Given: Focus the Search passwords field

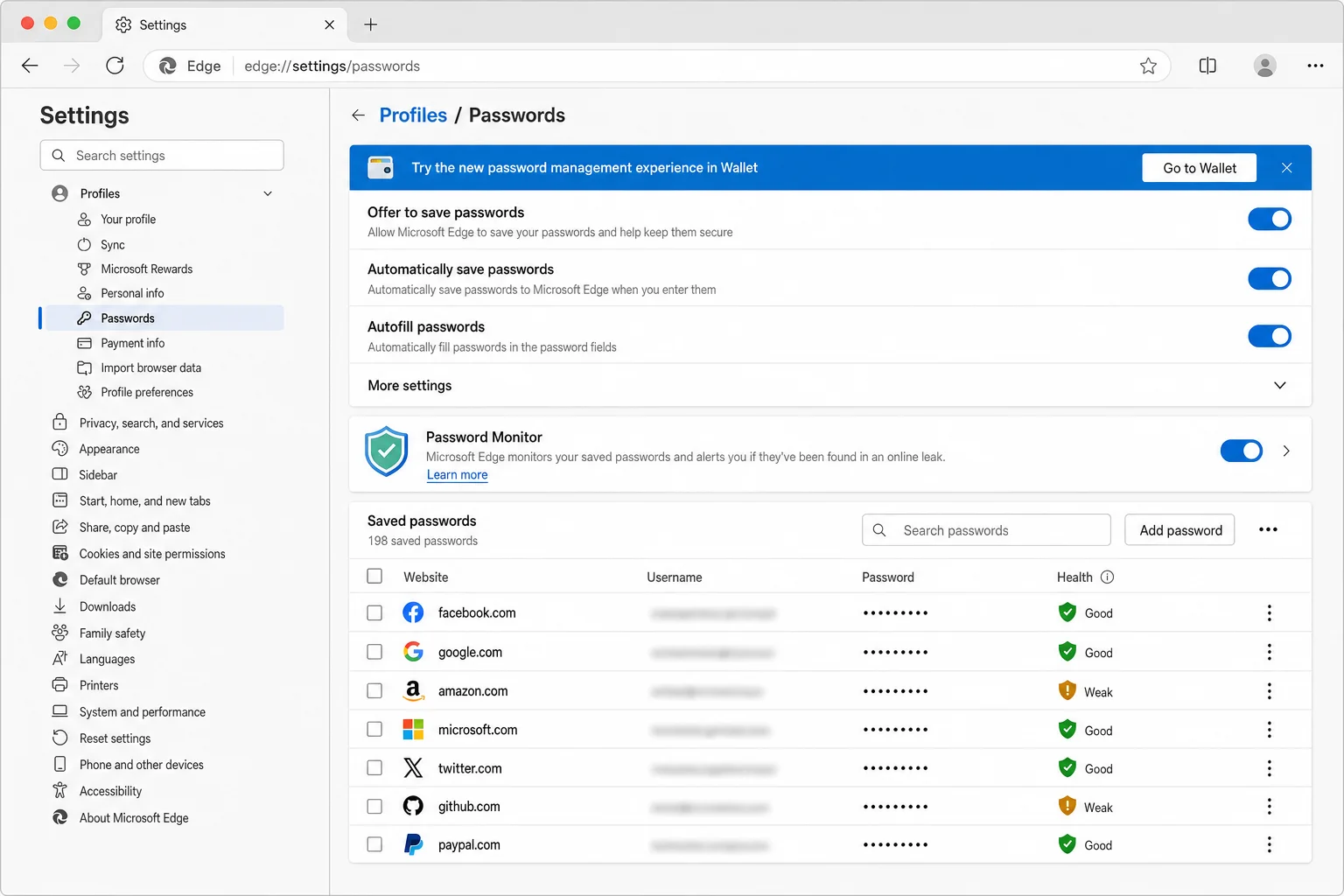Looking at the screenshot, I should pyautogui.click(x=986, y=530).
